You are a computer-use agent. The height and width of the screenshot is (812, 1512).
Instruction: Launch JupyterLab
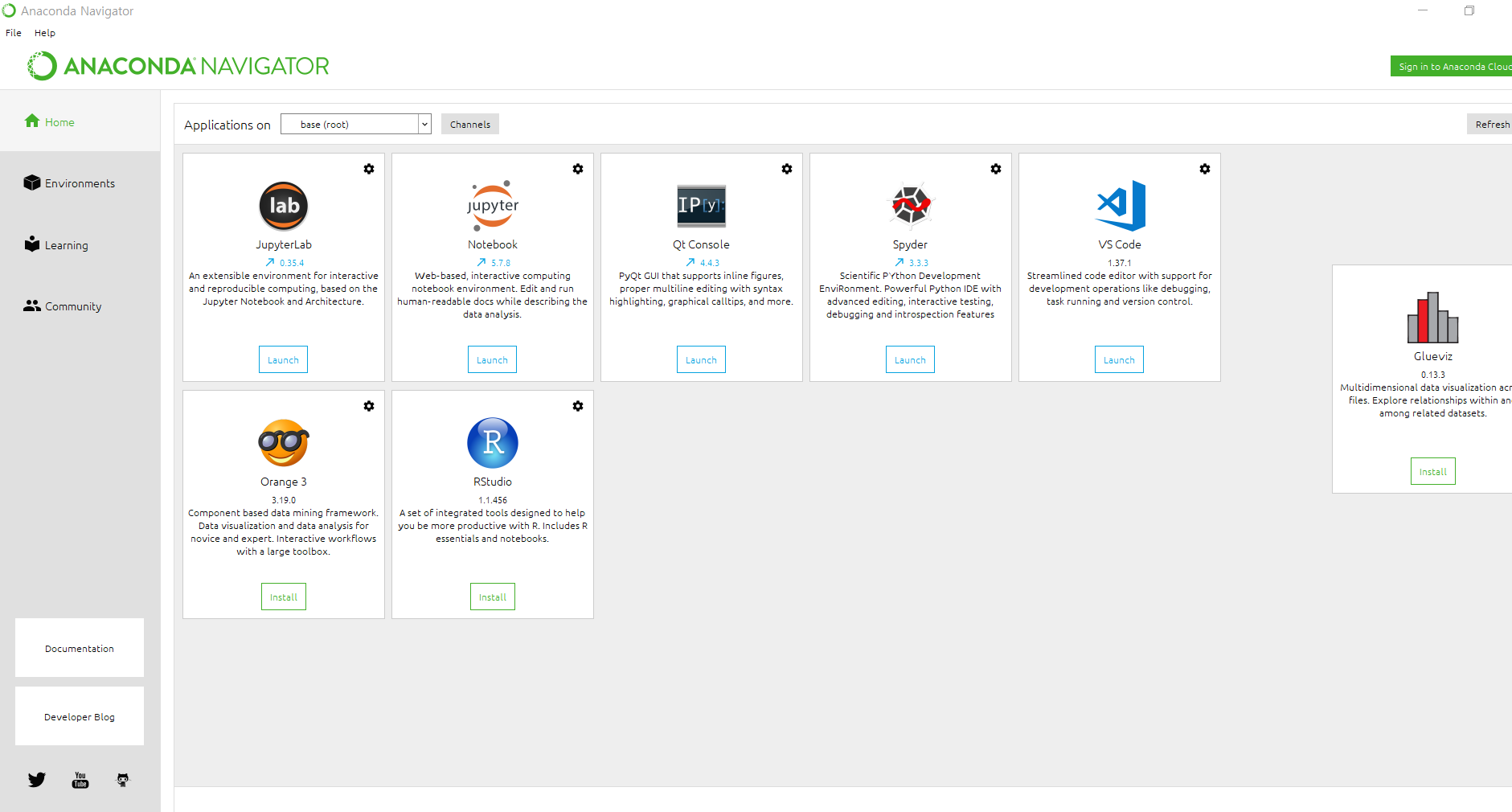pyautogui.click(x=283, y=359)
